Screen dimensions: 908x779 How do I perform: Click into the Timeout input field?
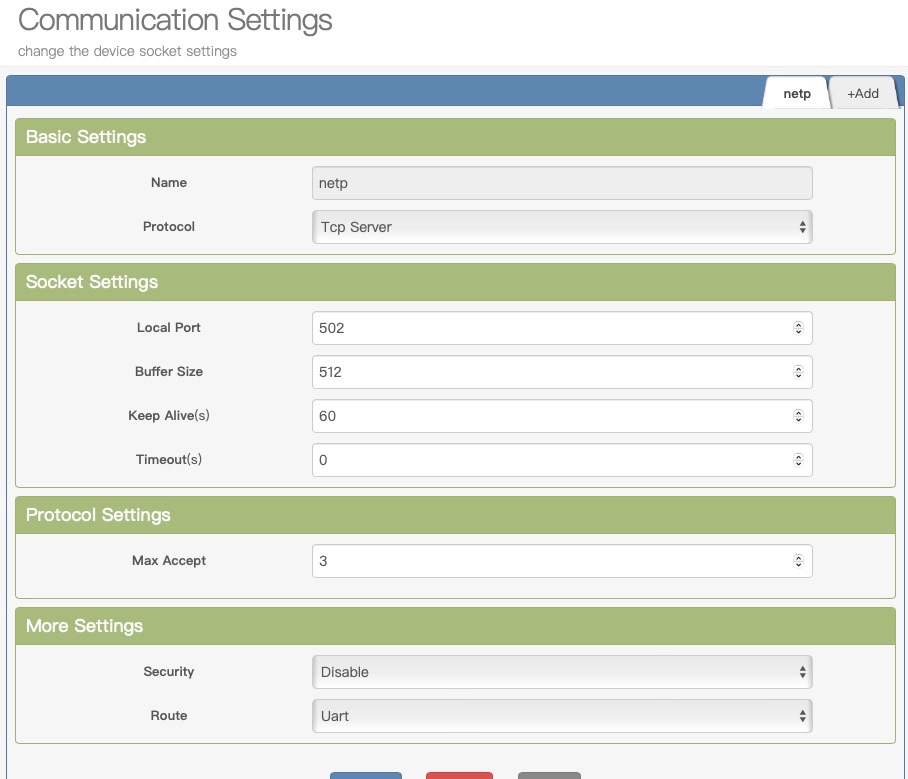coord(550,460)
